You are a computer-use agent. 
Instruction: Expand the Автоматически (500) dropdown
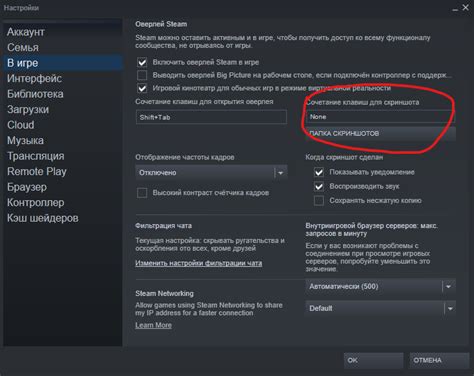click(380, 287)
